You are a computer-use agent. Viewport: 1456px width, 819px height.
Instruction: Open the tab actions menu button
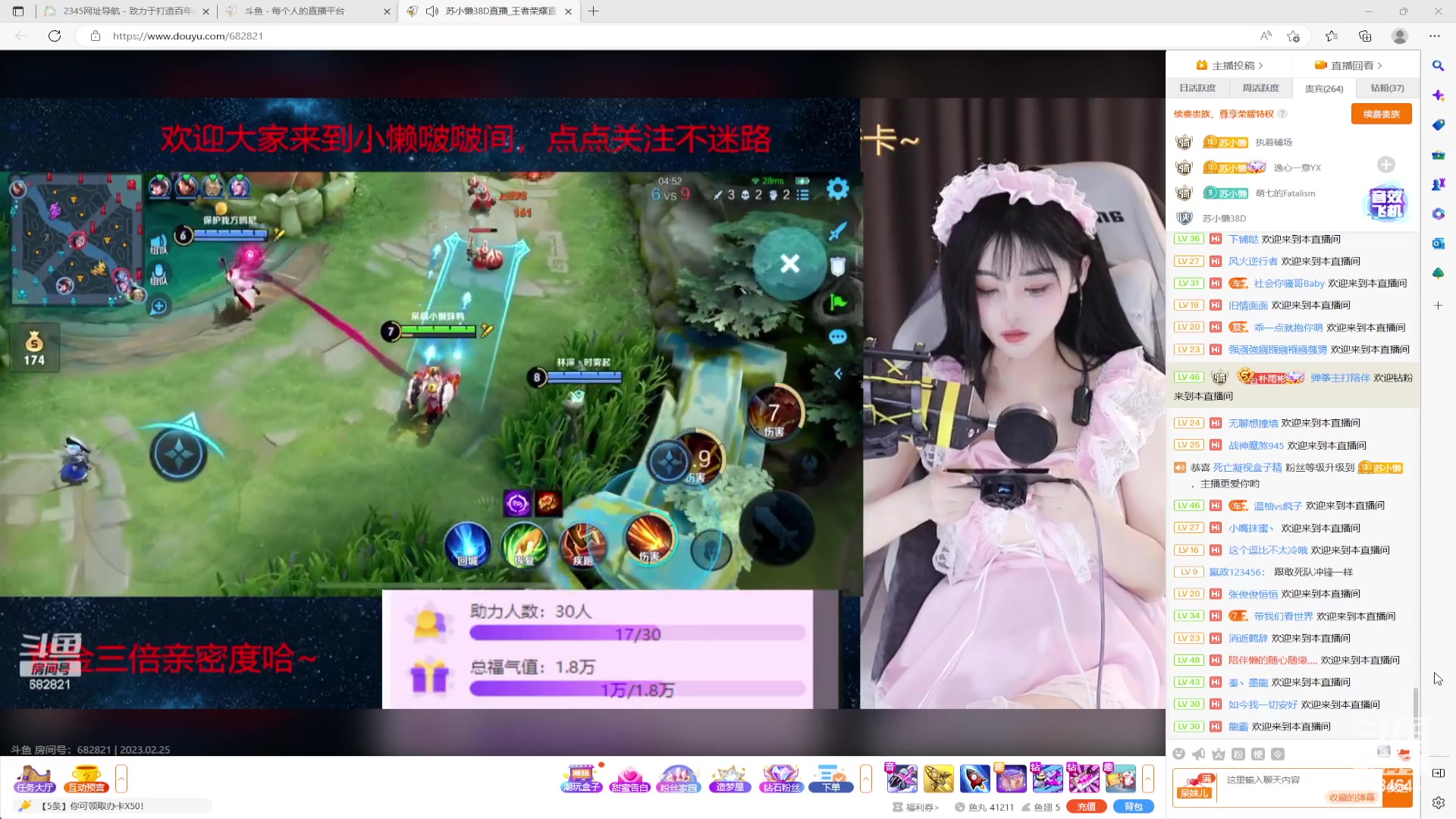pyautogui.click(x=18, y=11)
